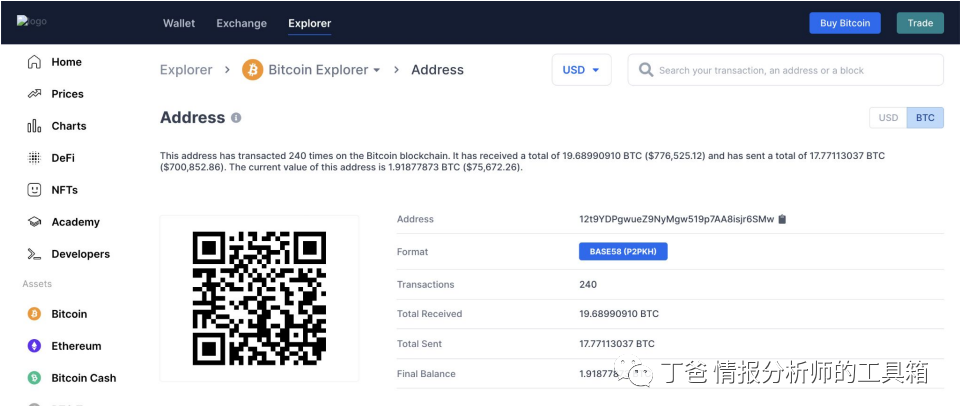Click the Developers terminal icon
Viewport: 960px width, 415px height.
(34, 254)
